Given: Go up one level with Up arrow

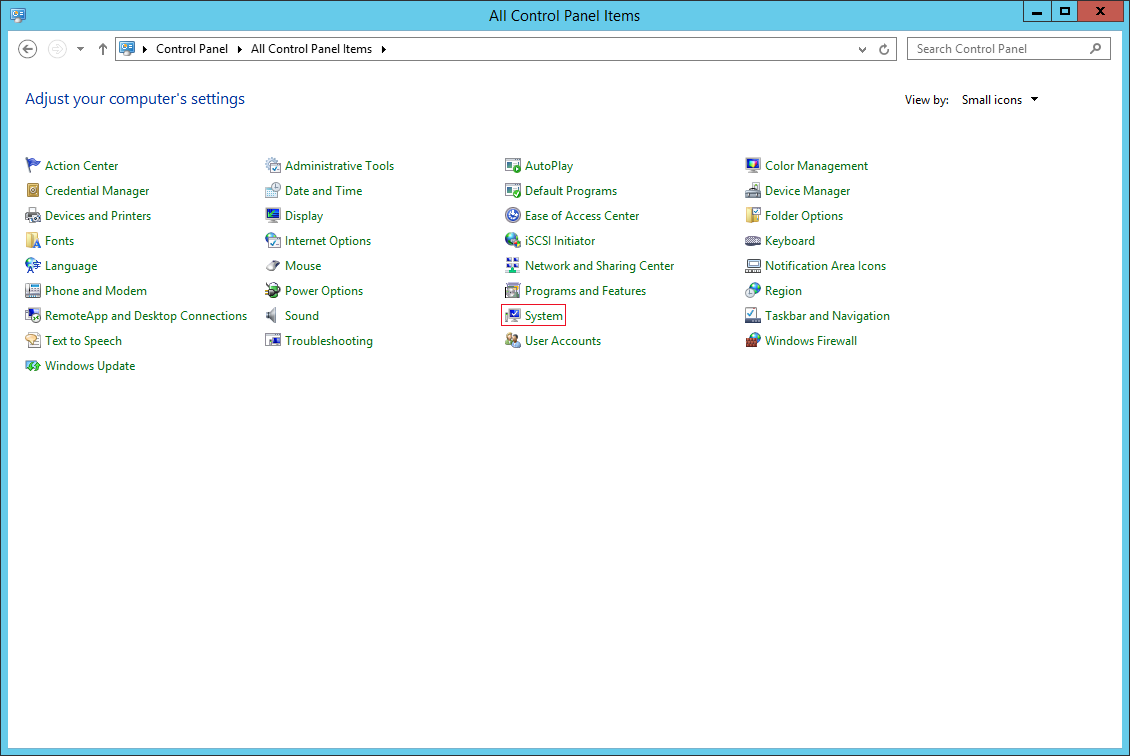Looking at the screenshot, I should coord(102,49).
